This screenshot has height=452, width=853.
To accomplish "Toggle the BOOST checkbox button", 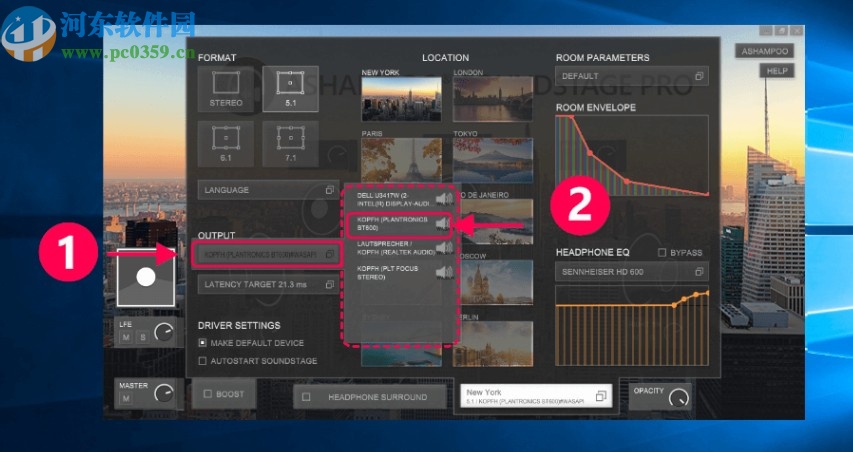I will 224,394.
